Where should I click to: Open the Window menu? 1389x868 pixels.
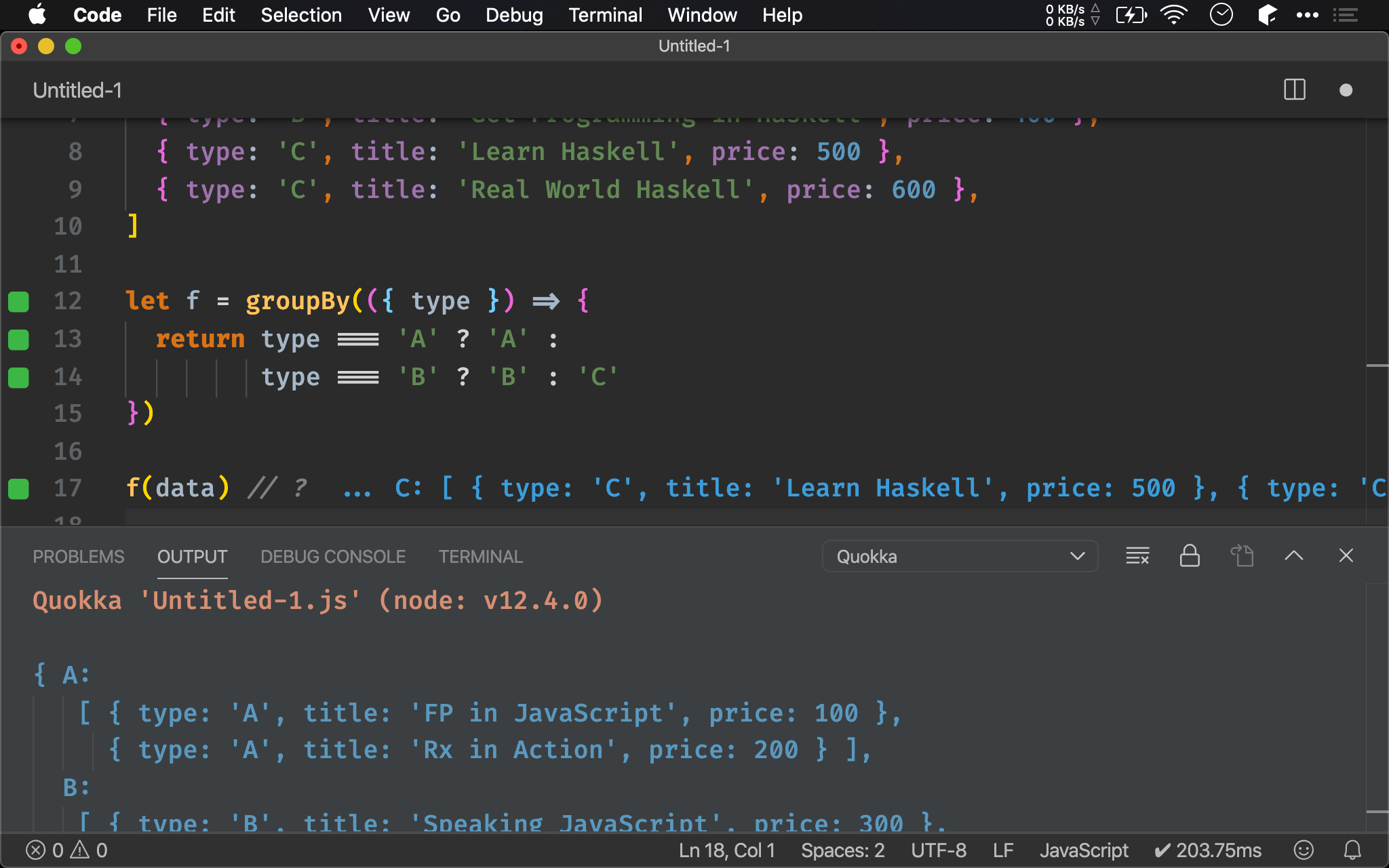coord(702,15)
